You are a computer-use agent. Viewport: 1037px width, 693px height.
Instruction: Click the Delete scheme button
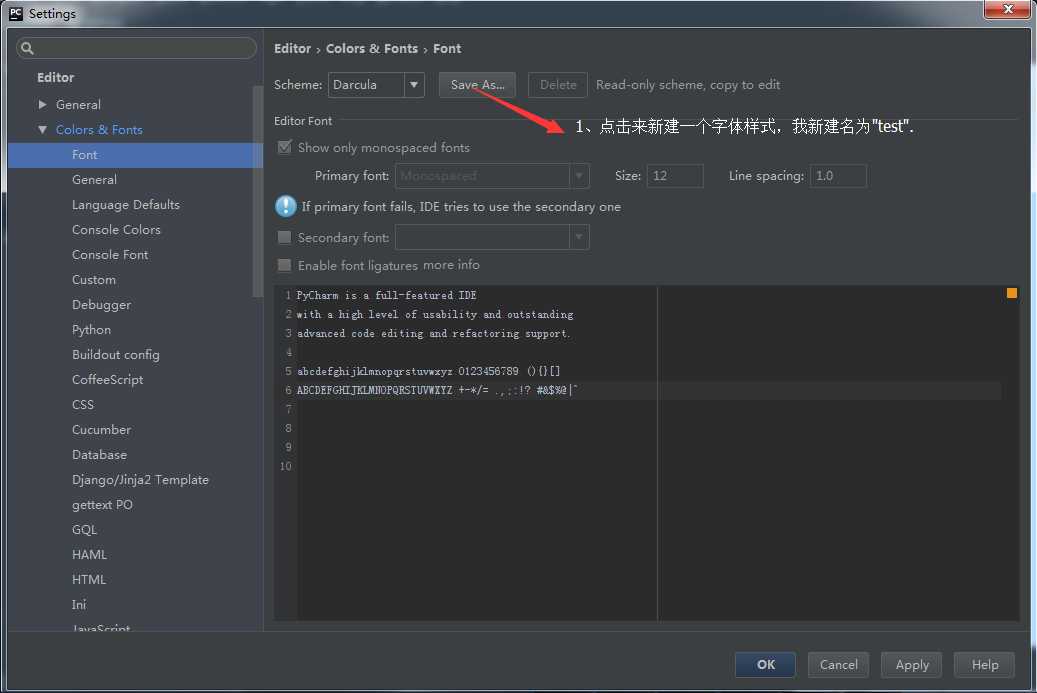point(558,85)
